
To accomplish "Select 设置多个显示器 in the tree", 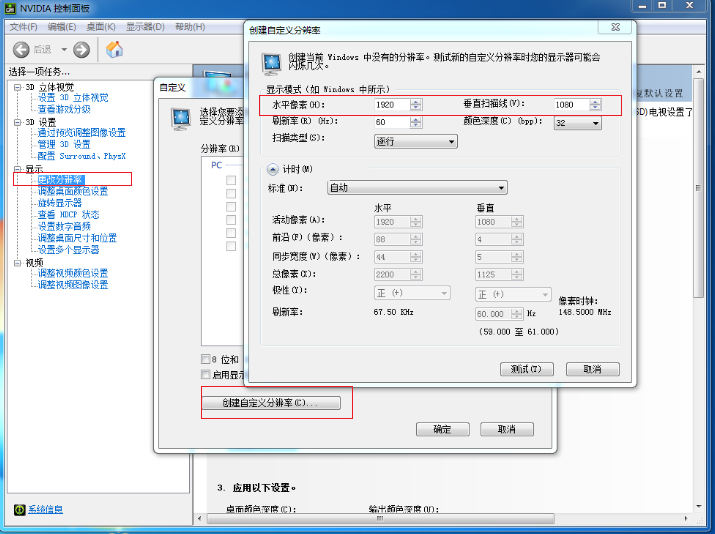I will (x=68, y=250).
